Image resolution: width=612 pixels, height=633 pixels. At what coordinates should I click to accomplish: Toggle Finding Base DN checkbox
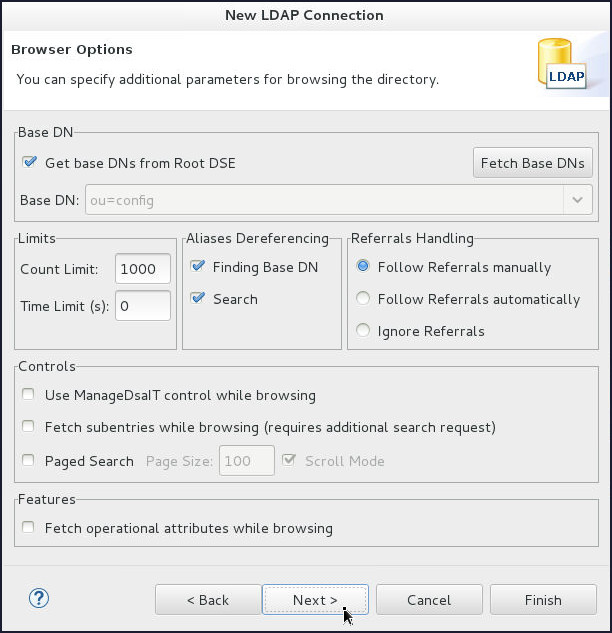tap(197, 267)
